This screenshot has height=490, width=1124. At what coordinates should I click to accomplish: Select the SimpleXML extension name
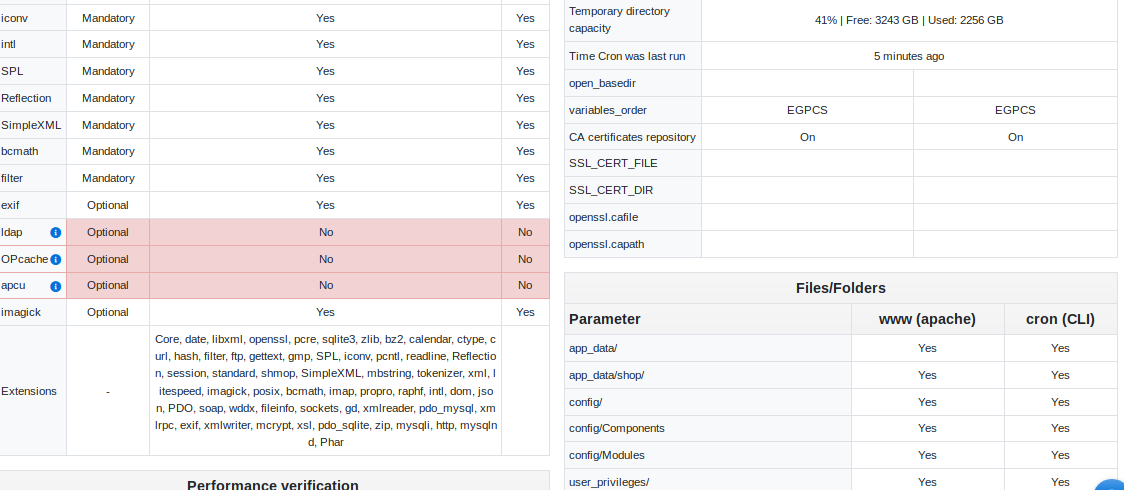pyautogui.click(x=31, y=125)
